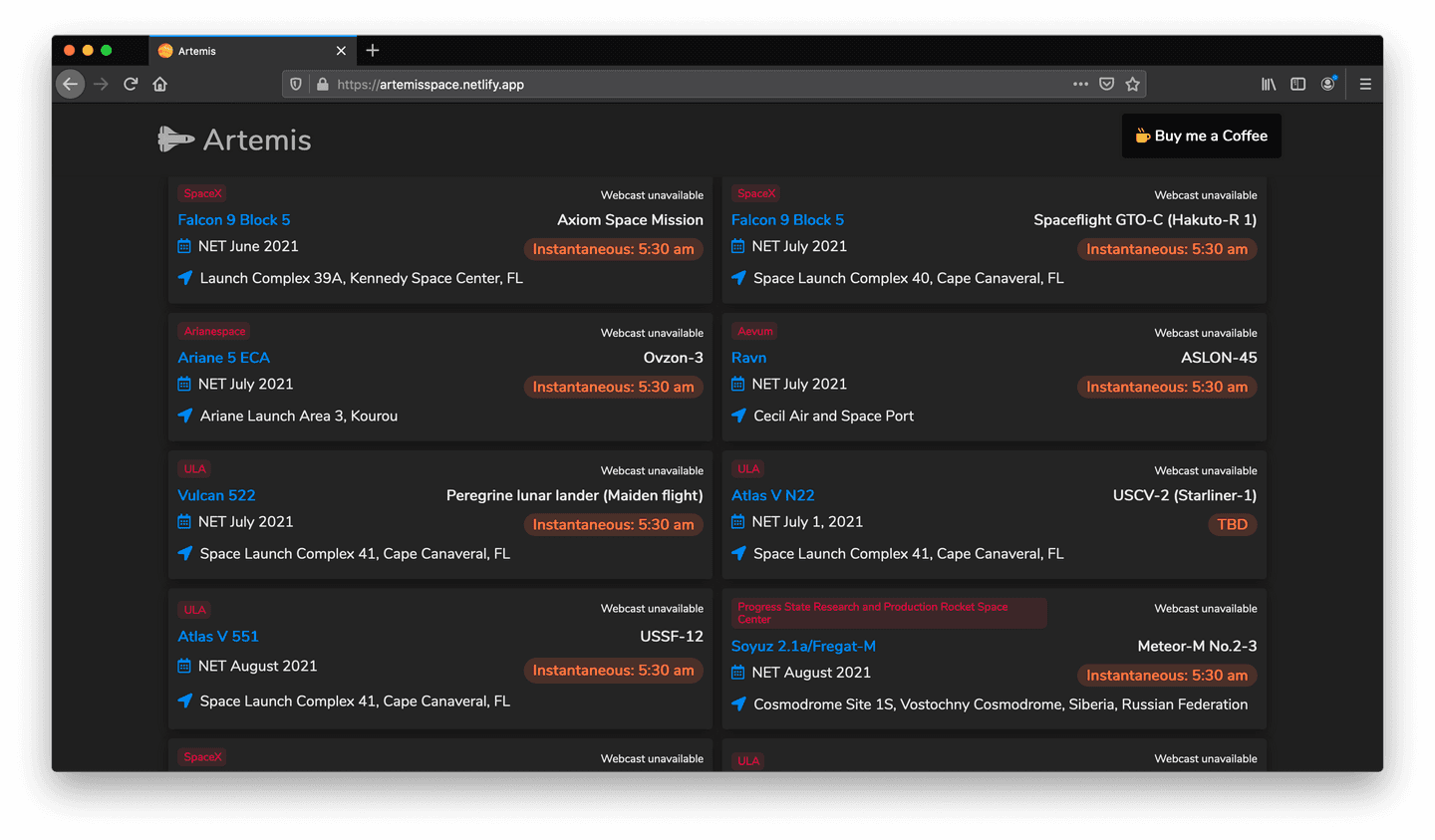Click the ULA tag on Atlas V N22 card
Viewport: 1435px width, 840px height.
pos(748,468)
